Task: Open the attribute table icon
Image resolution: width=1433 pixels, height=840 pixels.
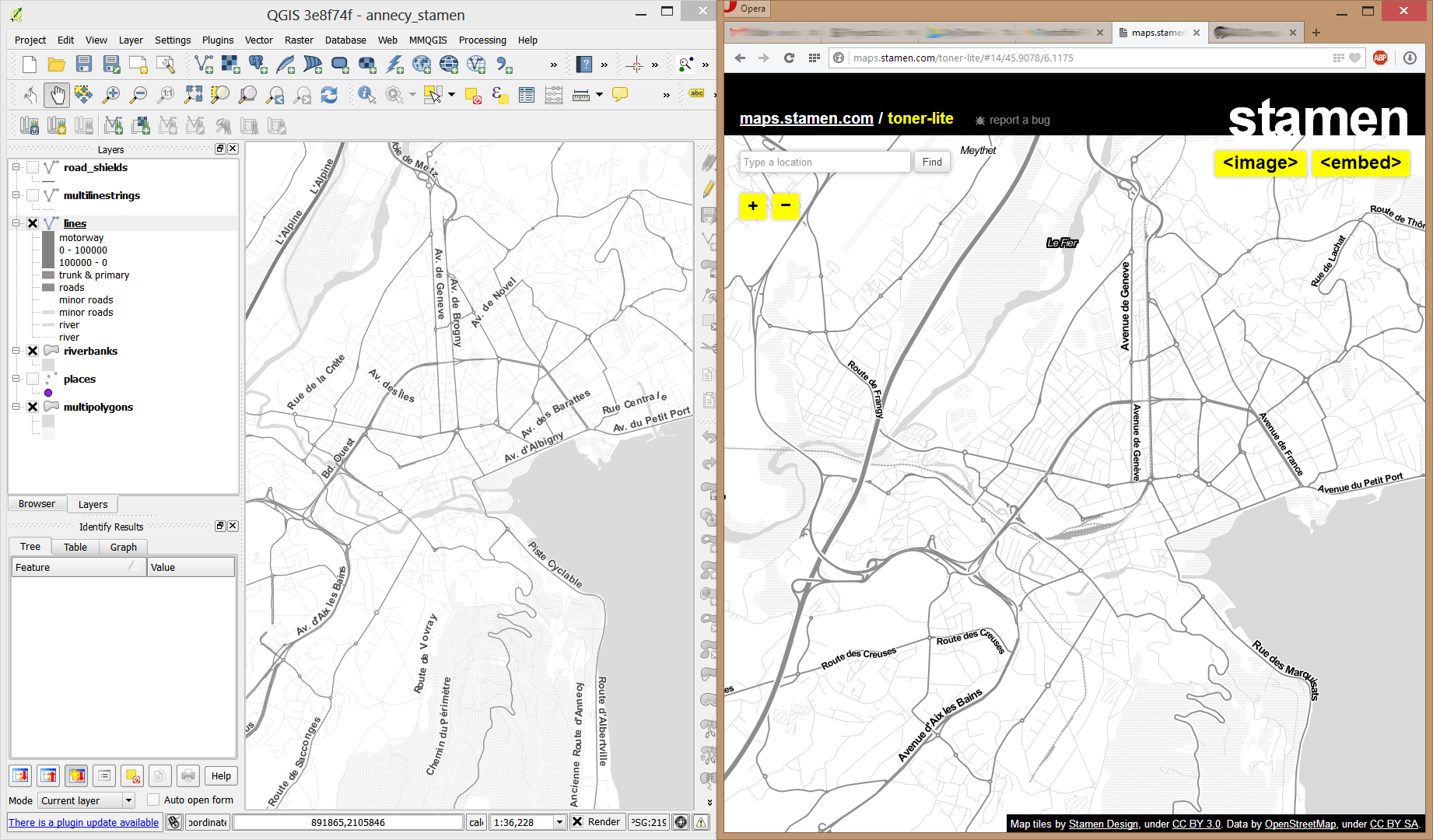Action: click(x=527, y=95)
